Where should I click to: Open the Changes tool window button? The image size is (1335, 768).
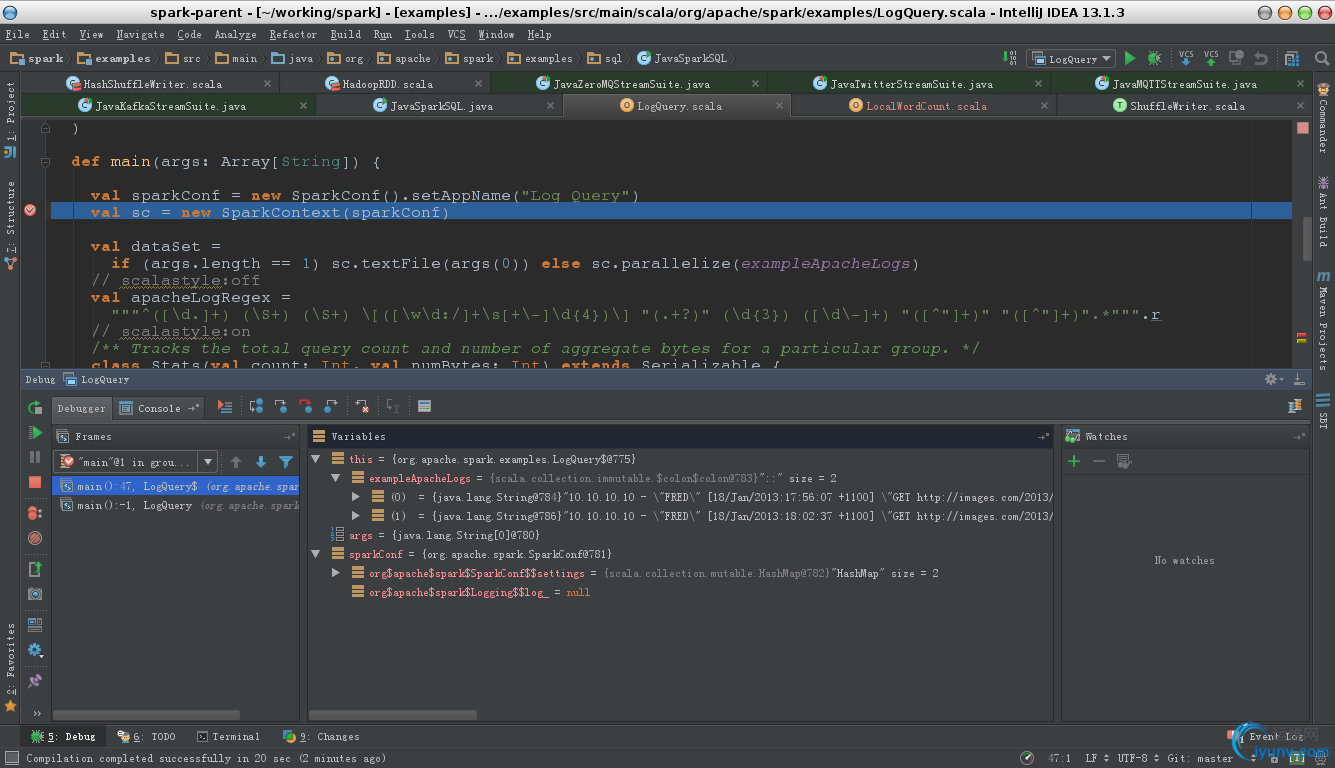(321, 736)
